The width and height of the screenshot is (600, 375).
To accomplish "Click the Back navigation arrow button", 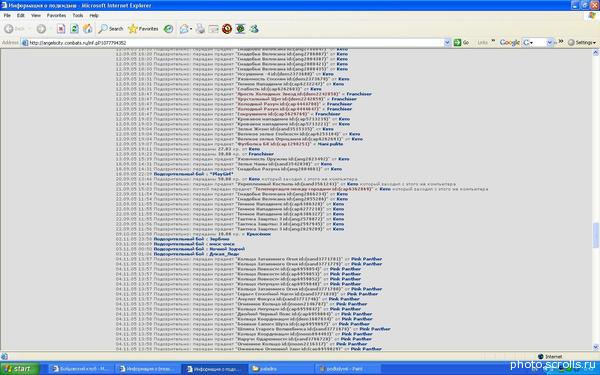I will [x=9, y=29].
